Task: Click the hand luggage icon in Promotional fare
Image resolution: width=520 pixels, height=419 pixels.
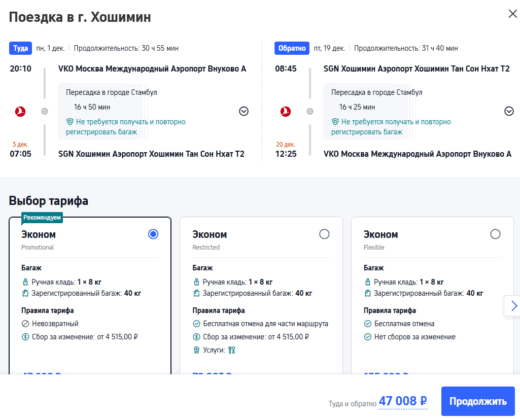Action: click(25, 282)
